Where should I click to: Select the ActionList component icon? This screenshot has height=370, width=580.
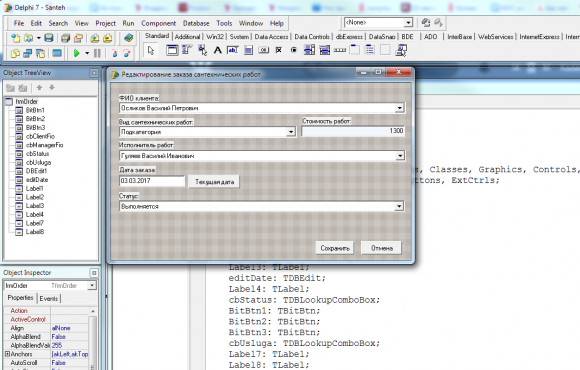click(401, 50)
